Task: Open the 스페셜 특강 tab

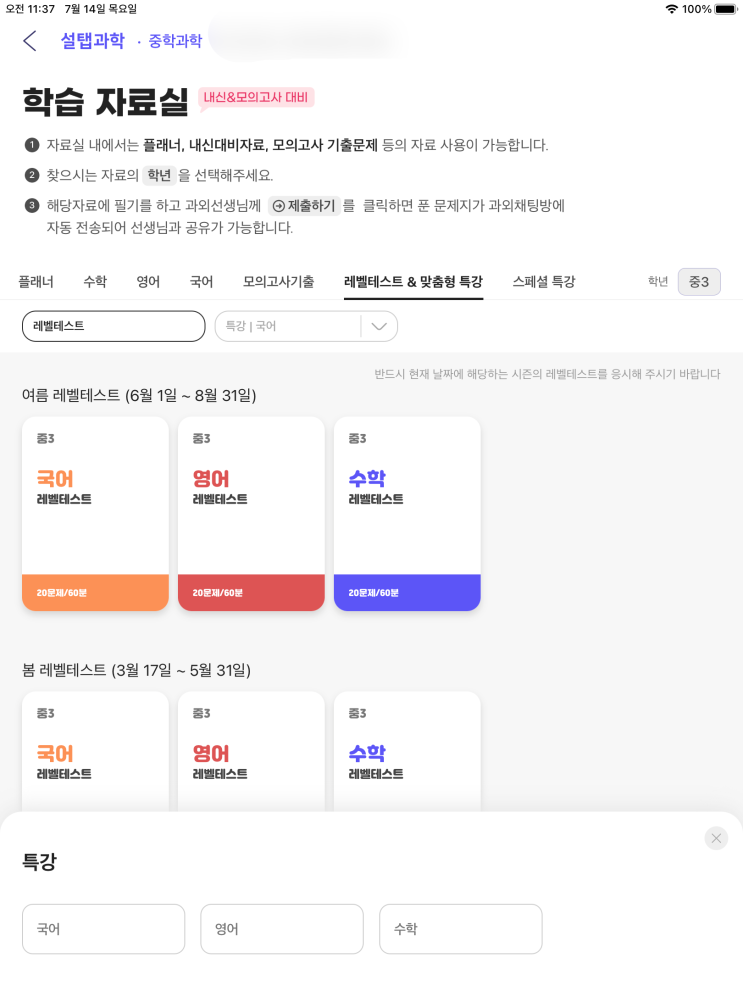Action: tap(543, 282)
